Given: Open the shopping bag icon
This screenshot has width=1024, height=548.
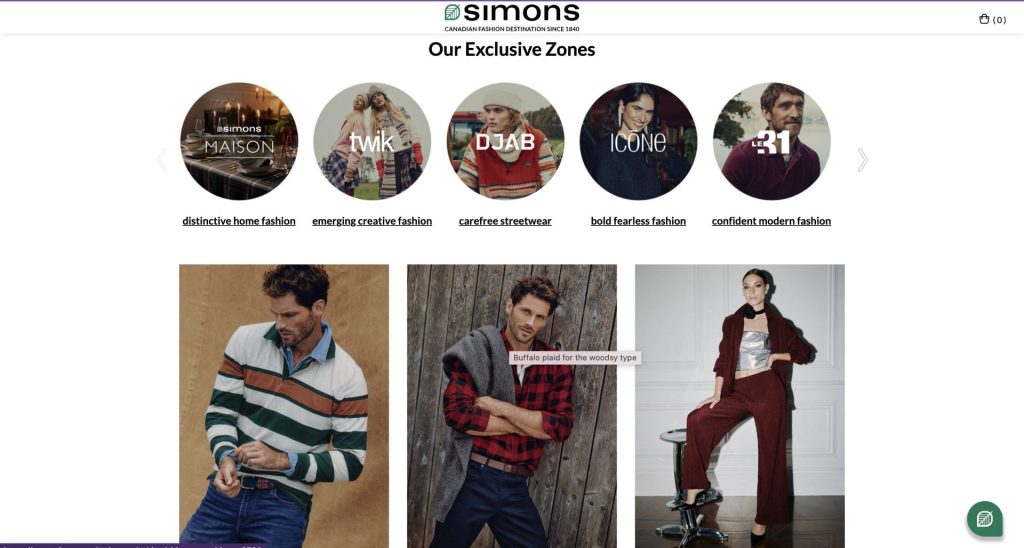Looking at the screenshot, I should point(984,19).
